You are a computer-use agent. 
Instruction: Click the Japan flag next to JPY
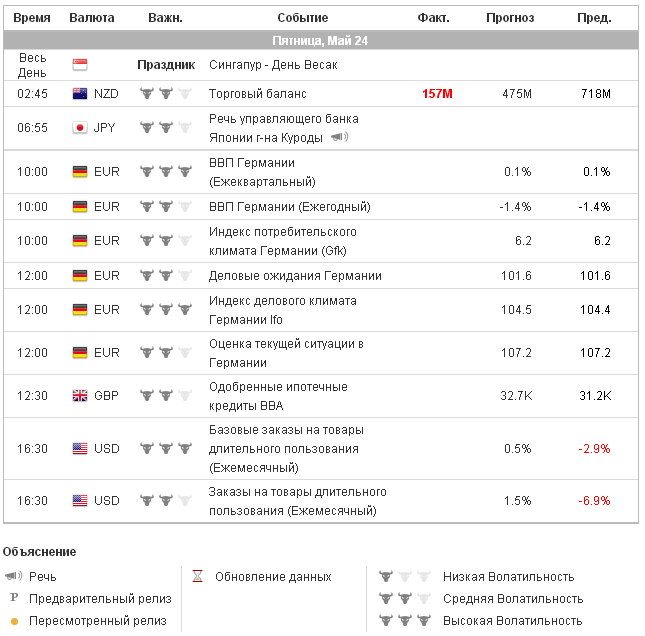(x=80, y=128)
